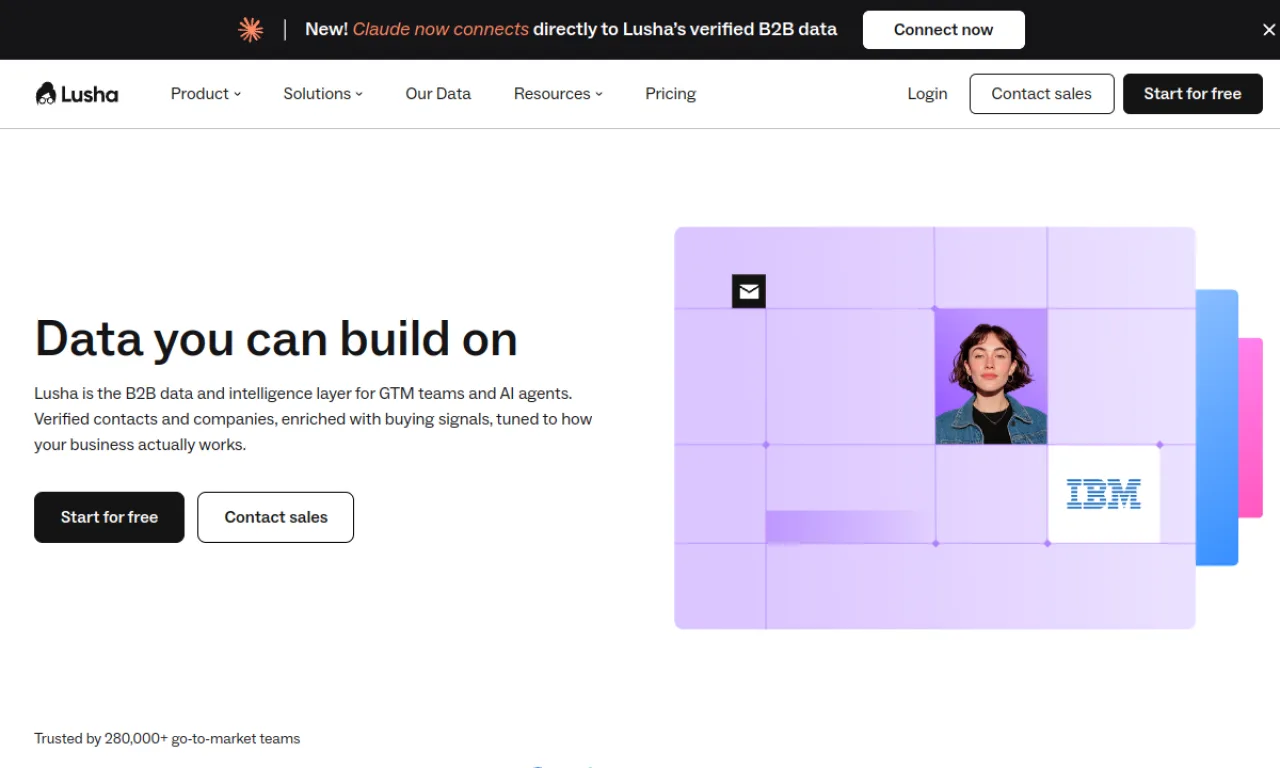The height and width of the screenshot is (768, 1280).
Task: Click the envelope mail icon in hero graphic
Action: (x=749, y=291)
